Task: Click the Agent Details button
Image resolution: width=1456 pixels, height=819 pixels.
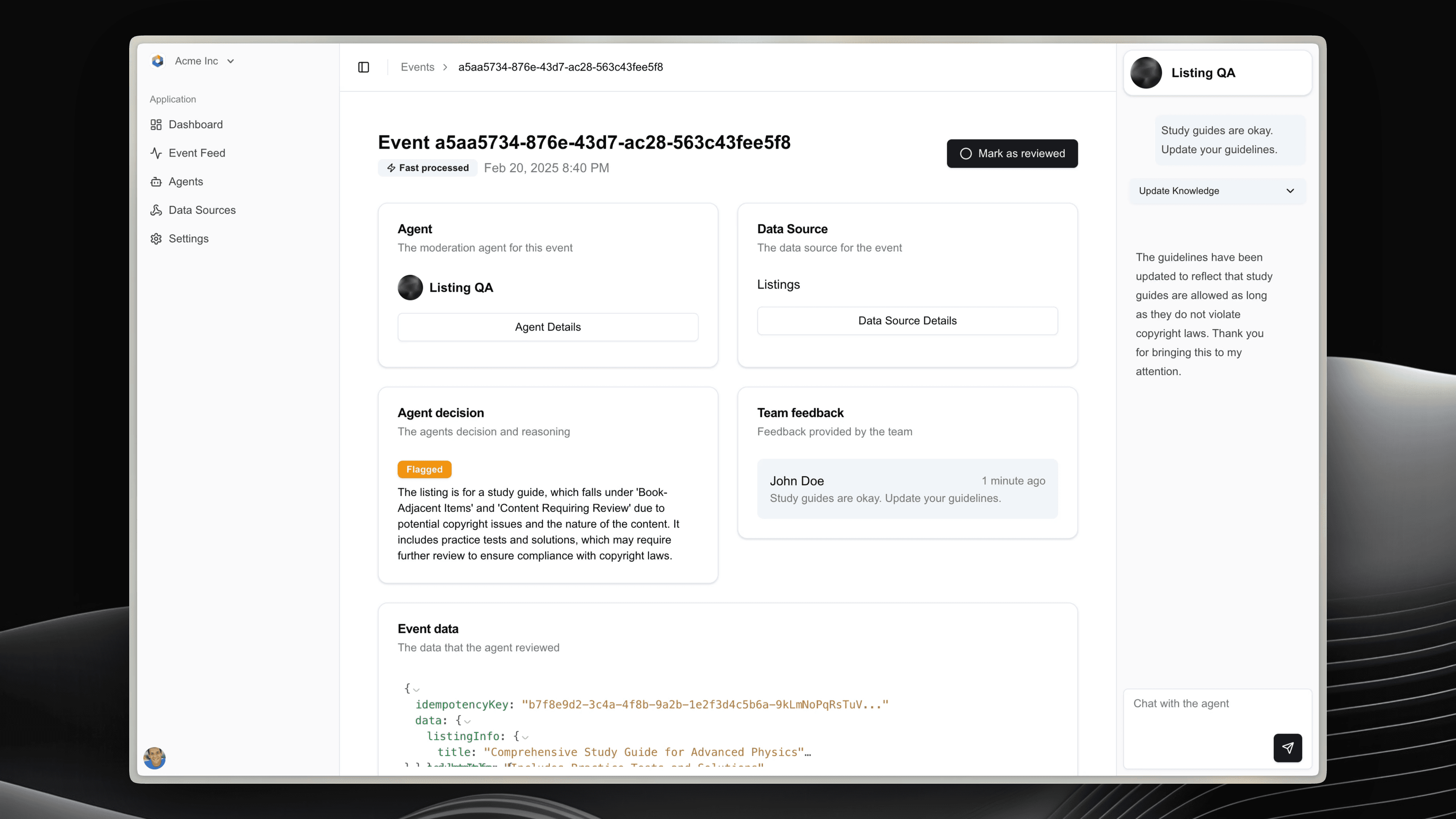Action: [x=547, y=327]
